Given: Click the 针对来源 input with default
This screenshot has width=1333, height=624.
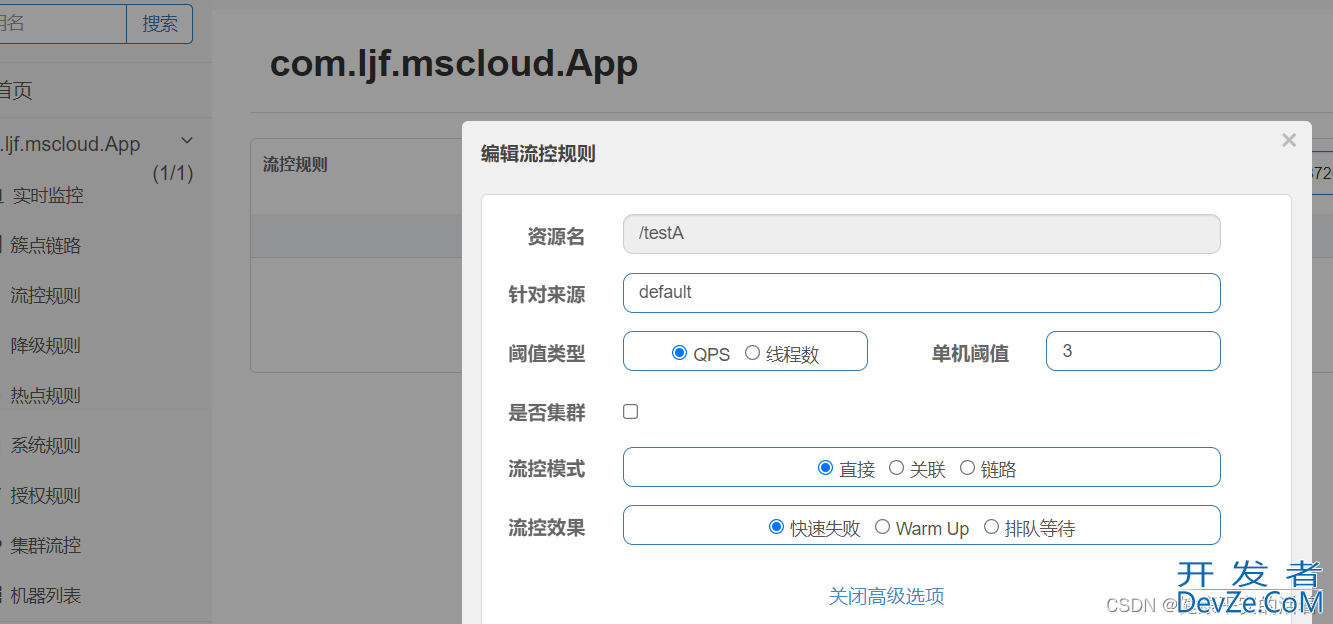Looking at the screenshot, I should 921,293.
